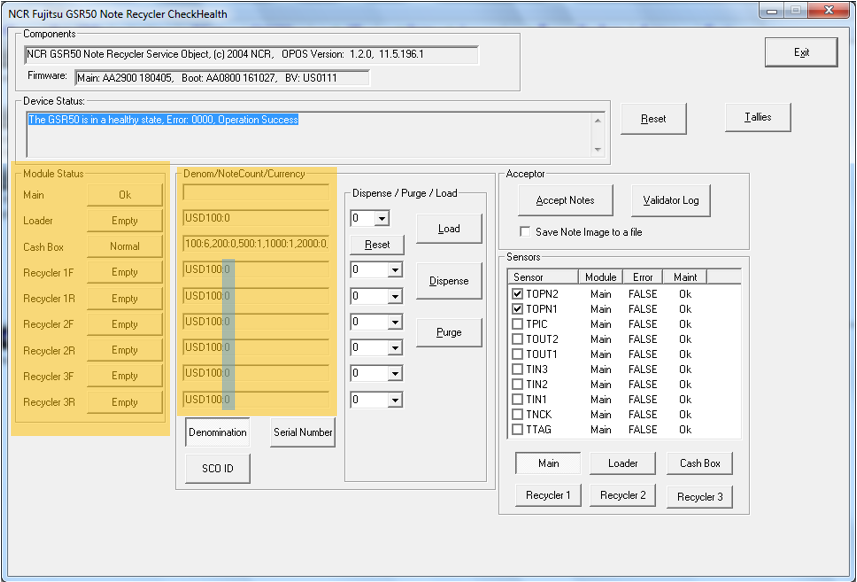Screen dimensions: 857x582
Task: Check the TNCK sensor checkbox
Action: tap(517, 414)
